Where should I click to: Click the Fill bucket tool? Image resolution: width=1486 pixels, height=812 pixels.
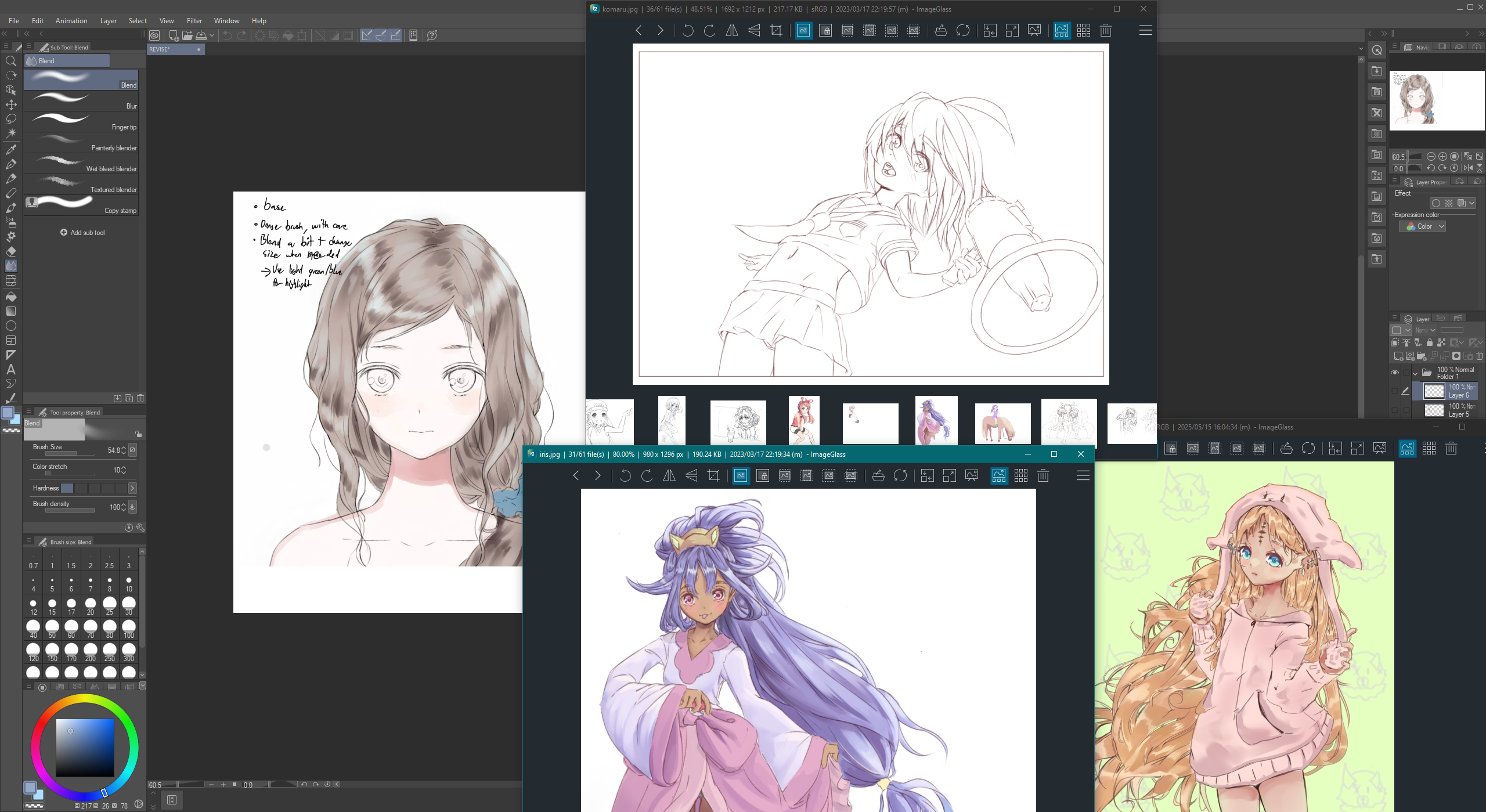11,297
